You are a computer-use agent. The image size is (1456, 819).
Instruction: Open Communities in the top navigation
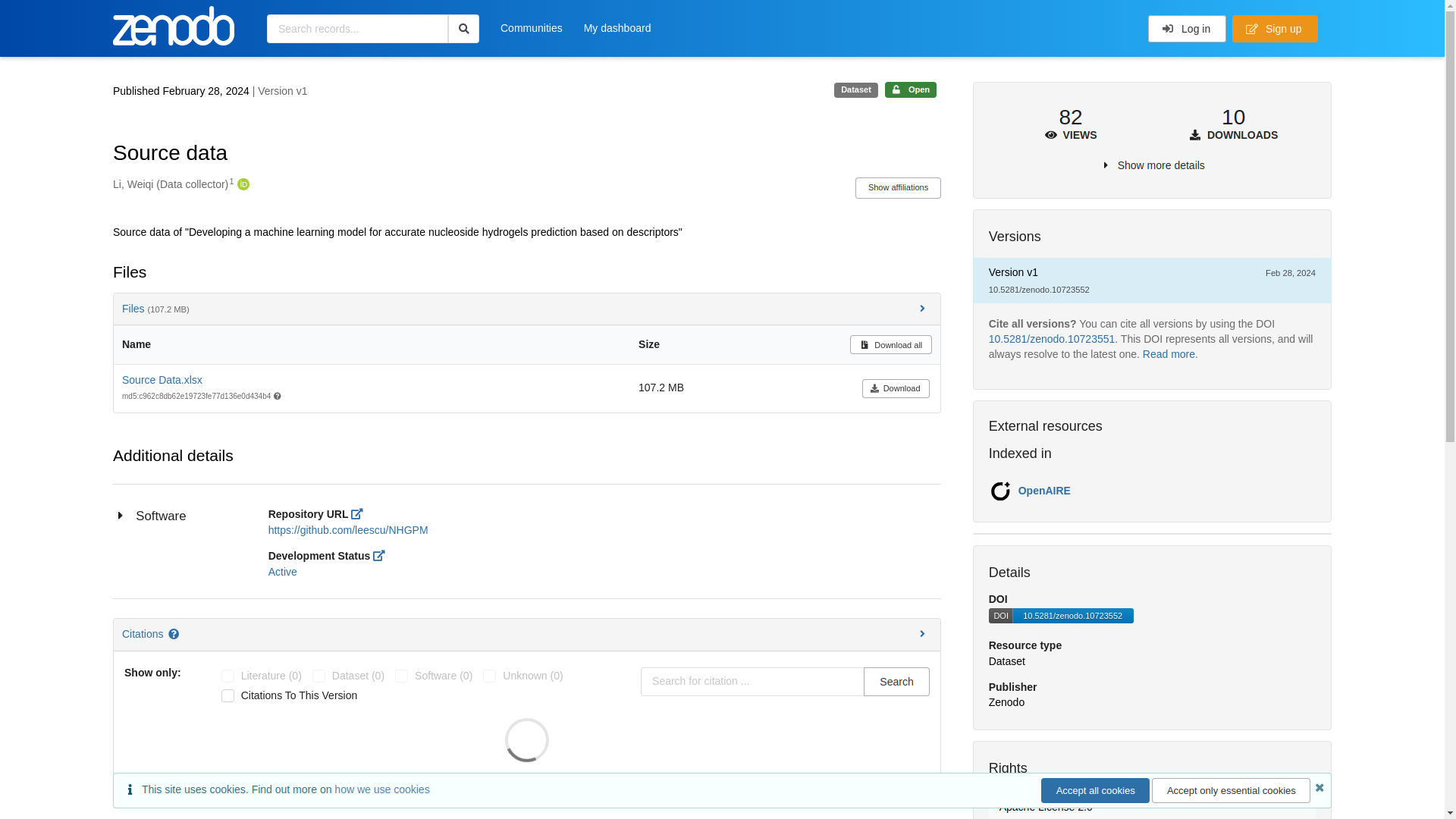(532, 28)
